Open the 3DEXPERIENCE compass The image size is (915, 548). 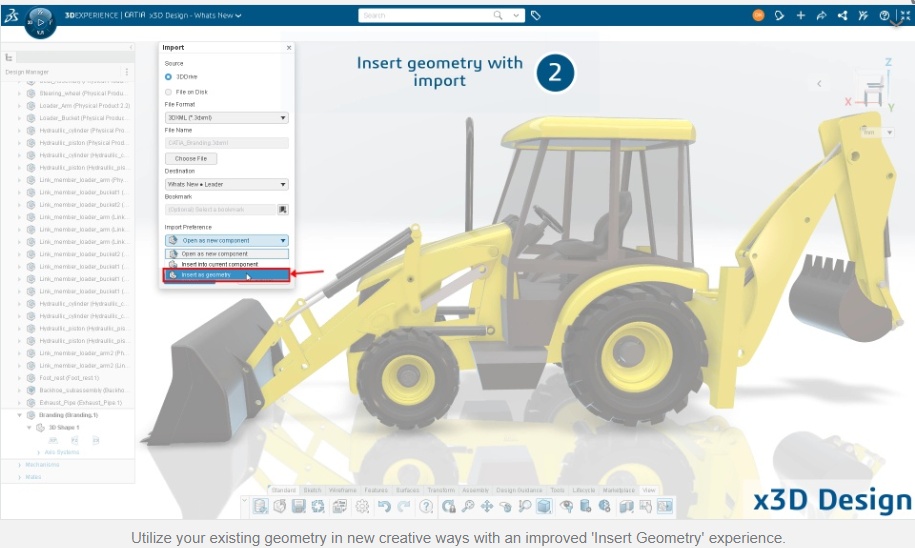pos(40,23)
